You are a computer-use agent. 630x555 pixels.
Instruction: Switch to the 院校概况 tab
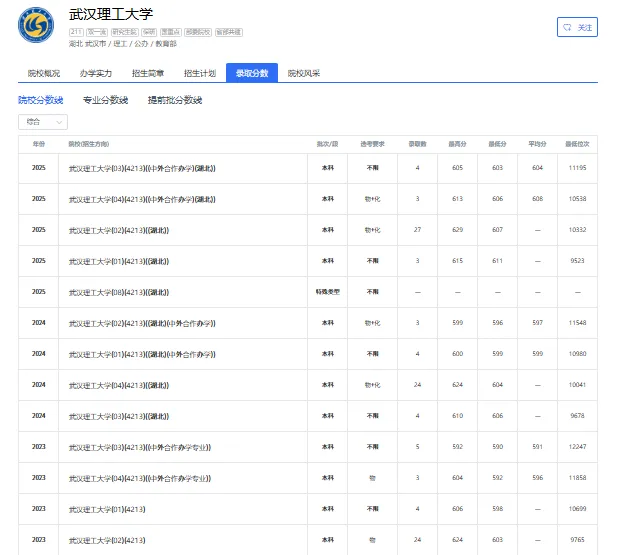[x=44, y=73]
